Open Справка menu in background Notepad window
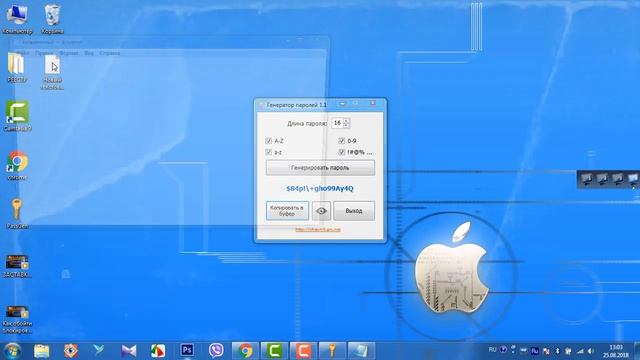Screen dimensions: 640x360 [109, 53]
